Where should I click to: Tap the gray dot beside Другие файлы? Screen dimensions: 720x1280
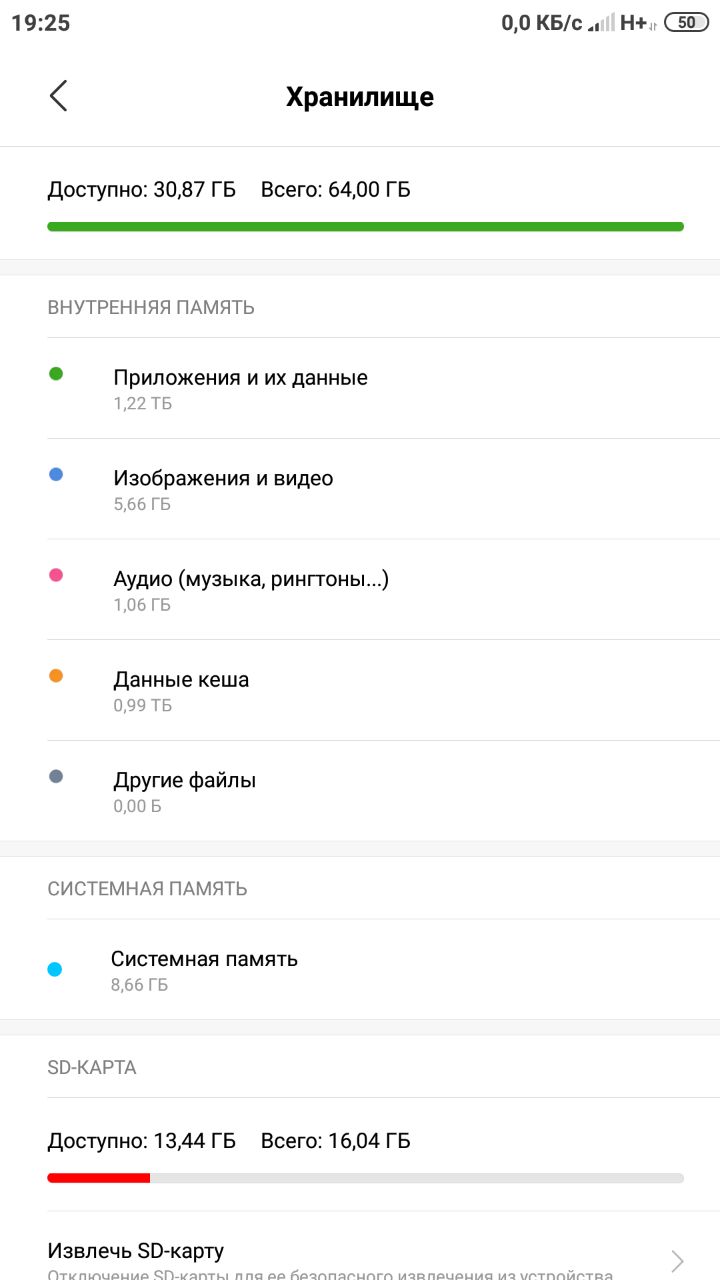click(x=56, y=776)
